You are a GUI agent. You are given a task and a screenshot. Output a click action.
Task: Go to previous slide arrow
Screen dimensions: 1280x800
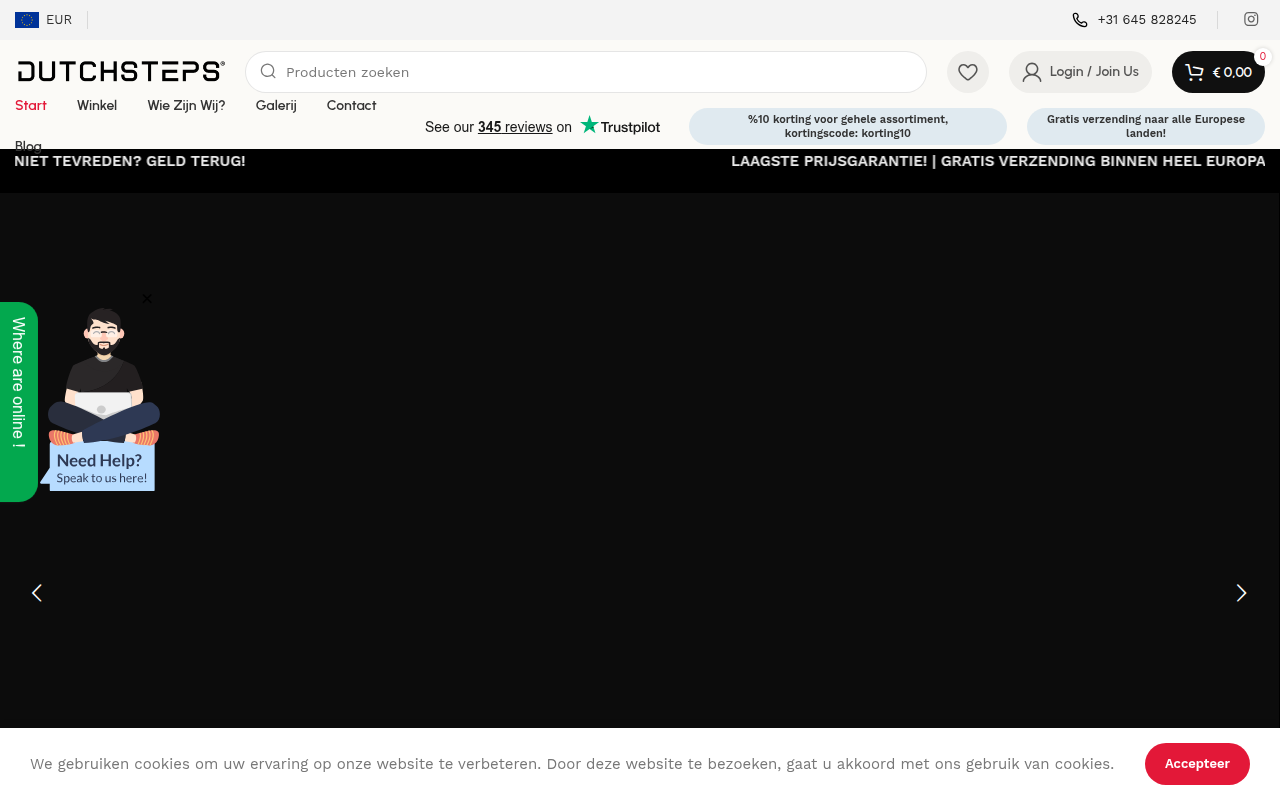pos(37,593)
